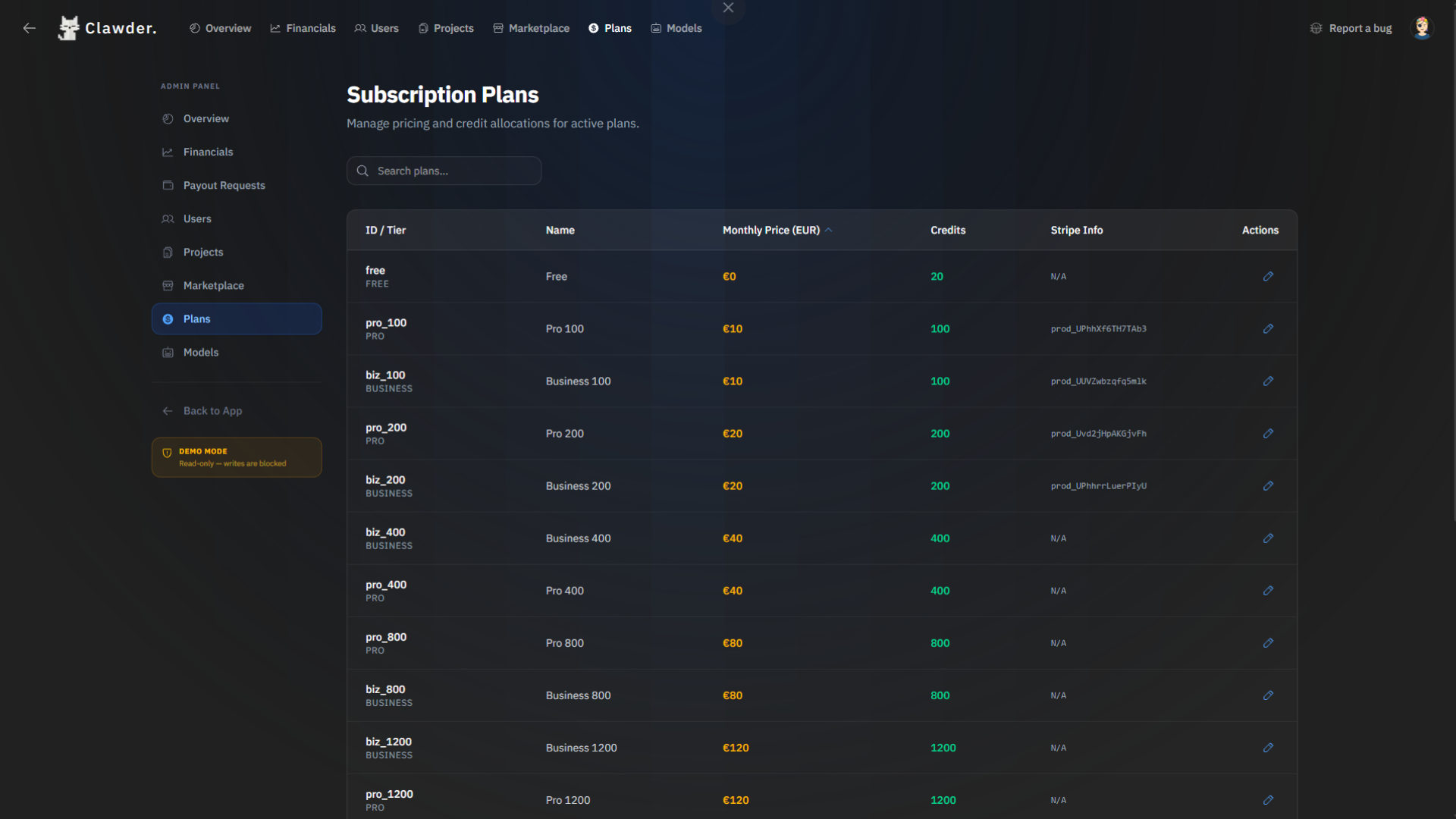This screenshot has height=819, width=1456.
Task: Edit the biz_800 plan
Action: 1268,695
